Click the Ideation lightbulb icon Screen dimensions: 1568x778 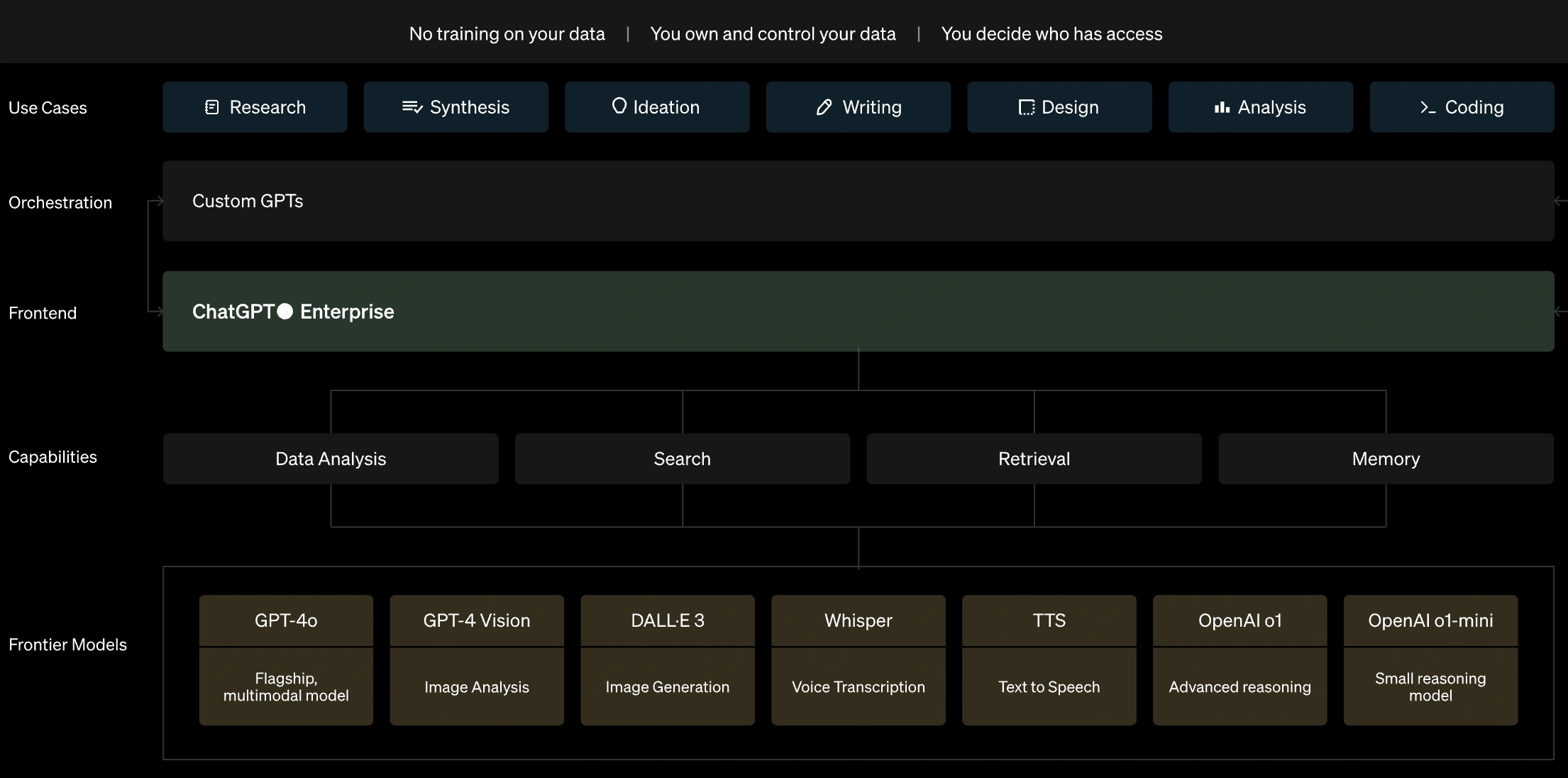(x=619, y=106)
